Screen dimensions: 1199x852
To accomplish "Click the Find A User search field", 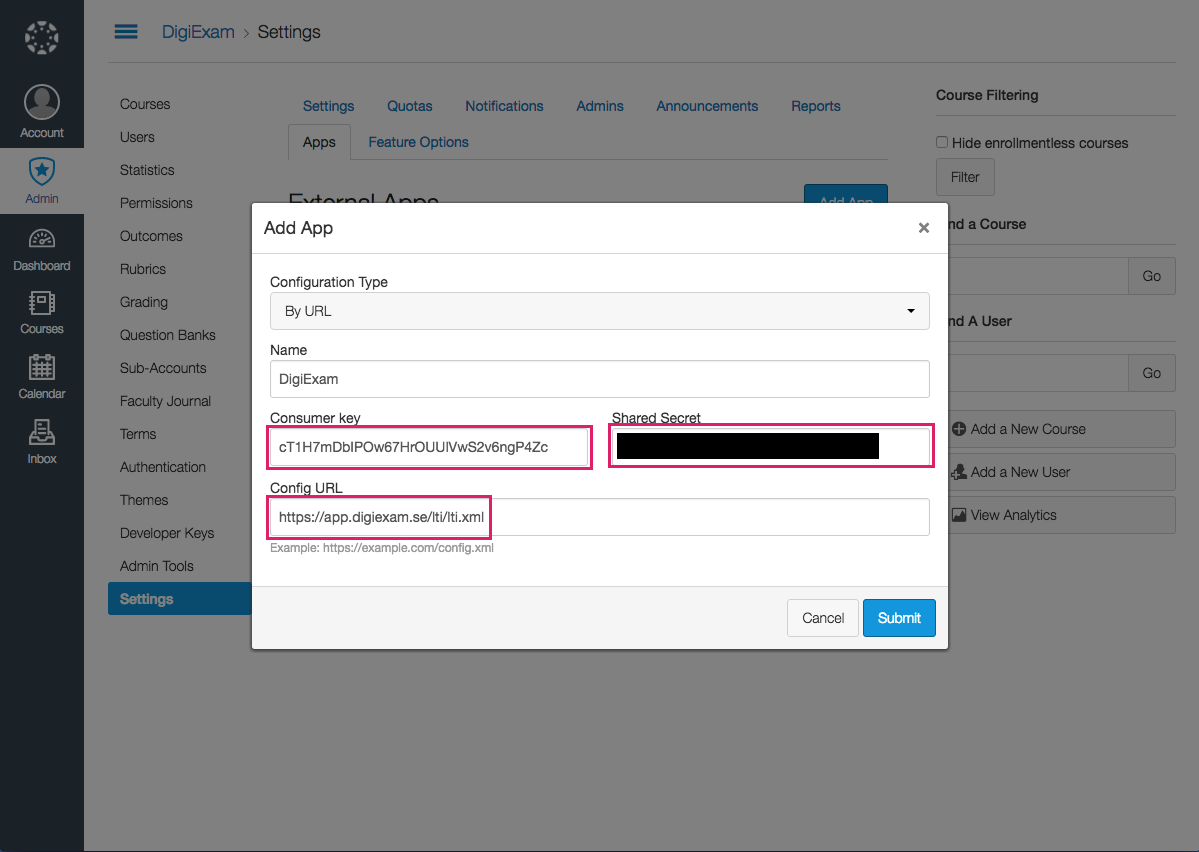I will pos(1038,373).
